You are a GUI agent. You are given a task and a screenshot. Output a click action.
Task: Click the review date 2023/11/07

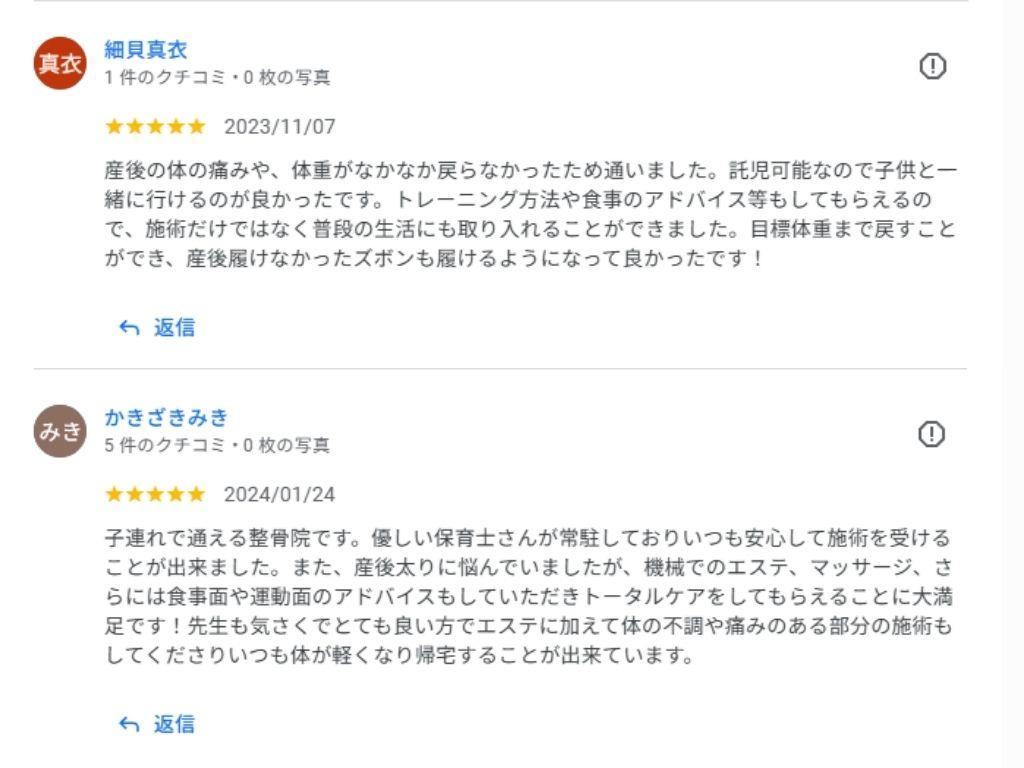coord(279,127)
